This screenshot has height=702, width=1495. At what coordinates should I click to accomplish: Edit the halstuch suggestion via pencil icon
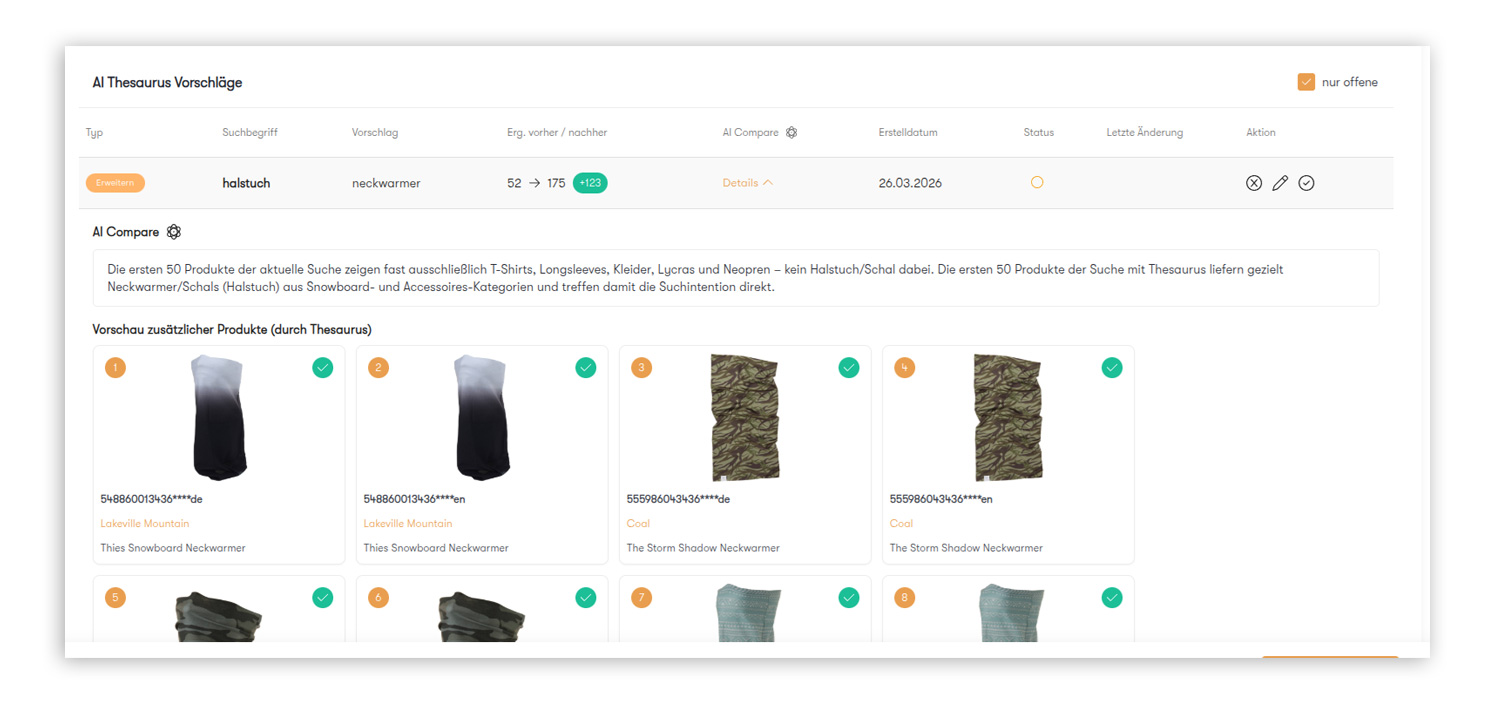tap(1280, 183)
